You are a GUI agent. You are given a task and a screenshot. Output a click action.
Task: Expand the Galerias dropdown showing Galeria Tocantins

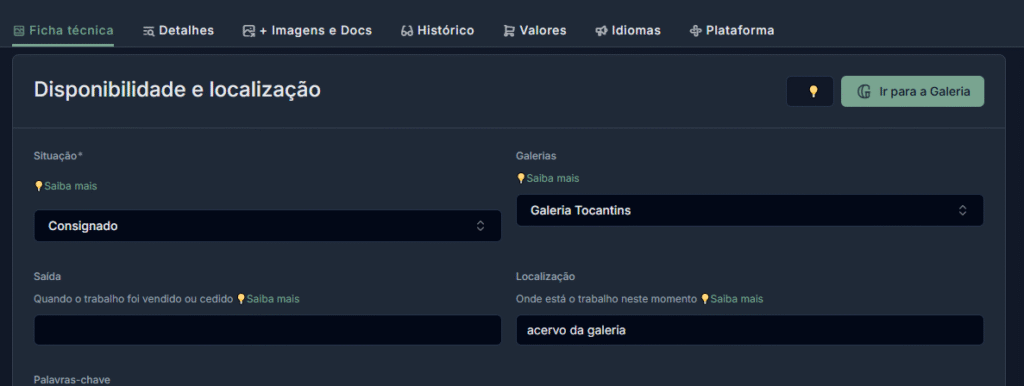(x=750, y=210)
